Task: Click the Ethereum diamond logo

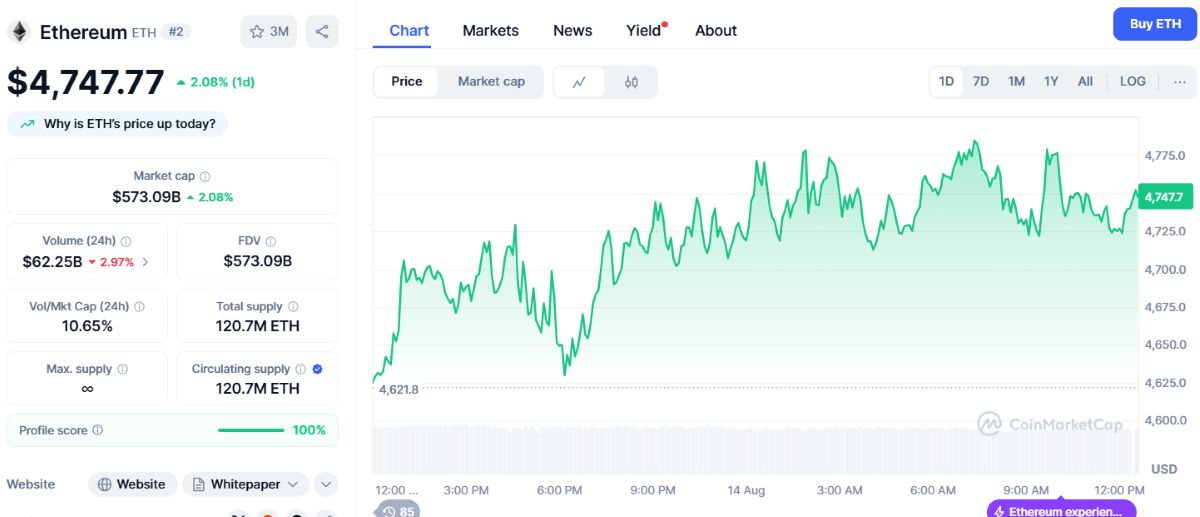Action: pos(19,32)
